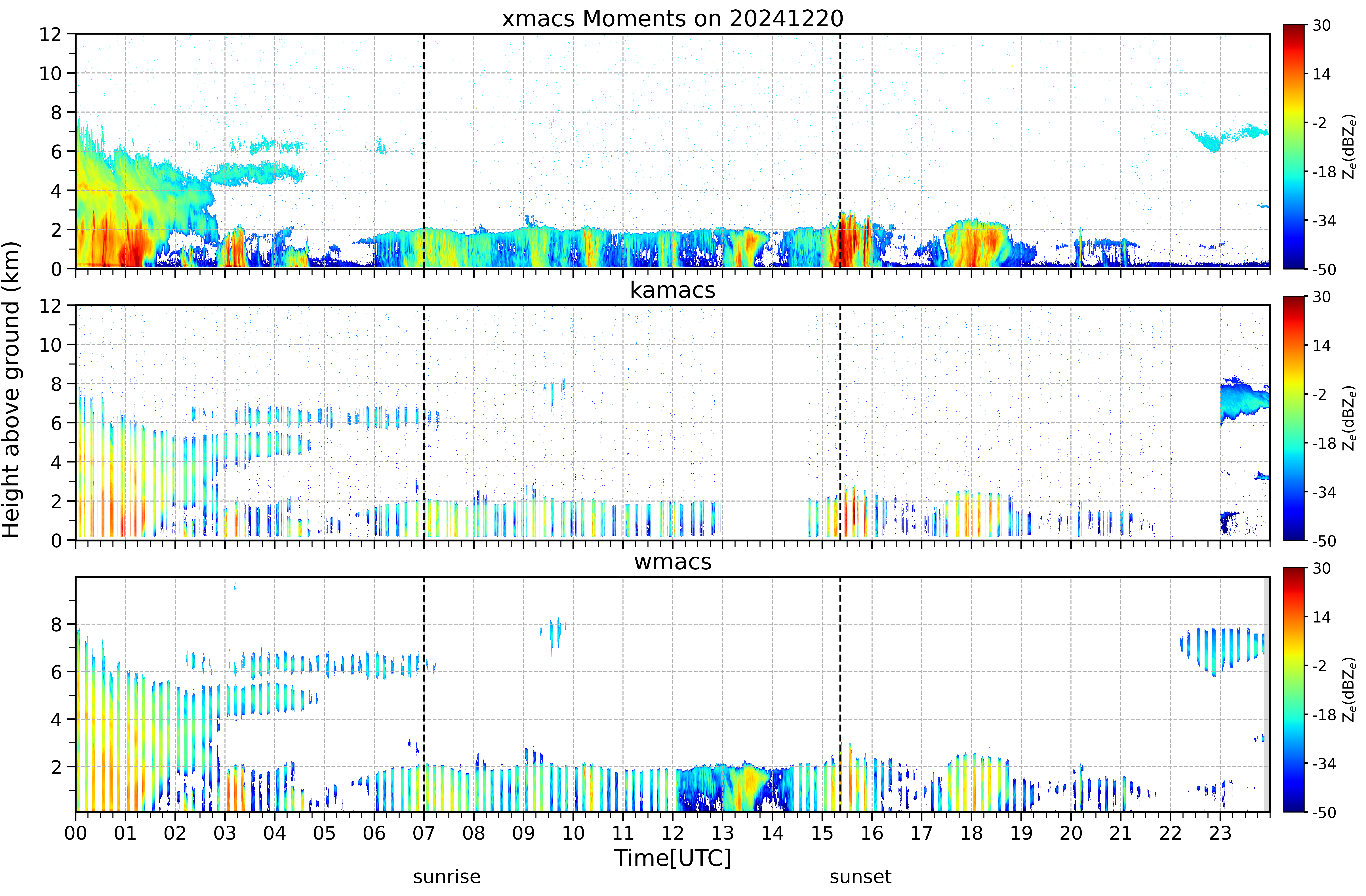Click the '07' hour tick label
Screen dimensions: 1366x896
tap(424, 833)
